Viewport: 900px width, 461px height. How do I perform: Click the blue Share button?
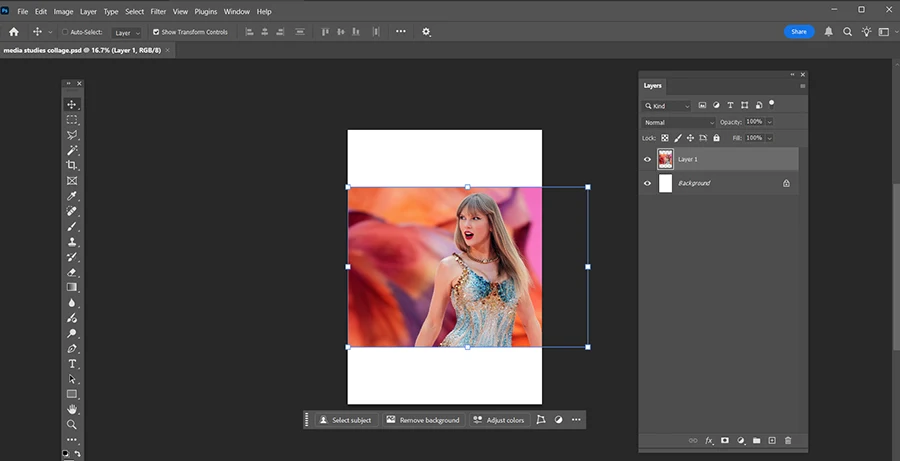[799, 32]
